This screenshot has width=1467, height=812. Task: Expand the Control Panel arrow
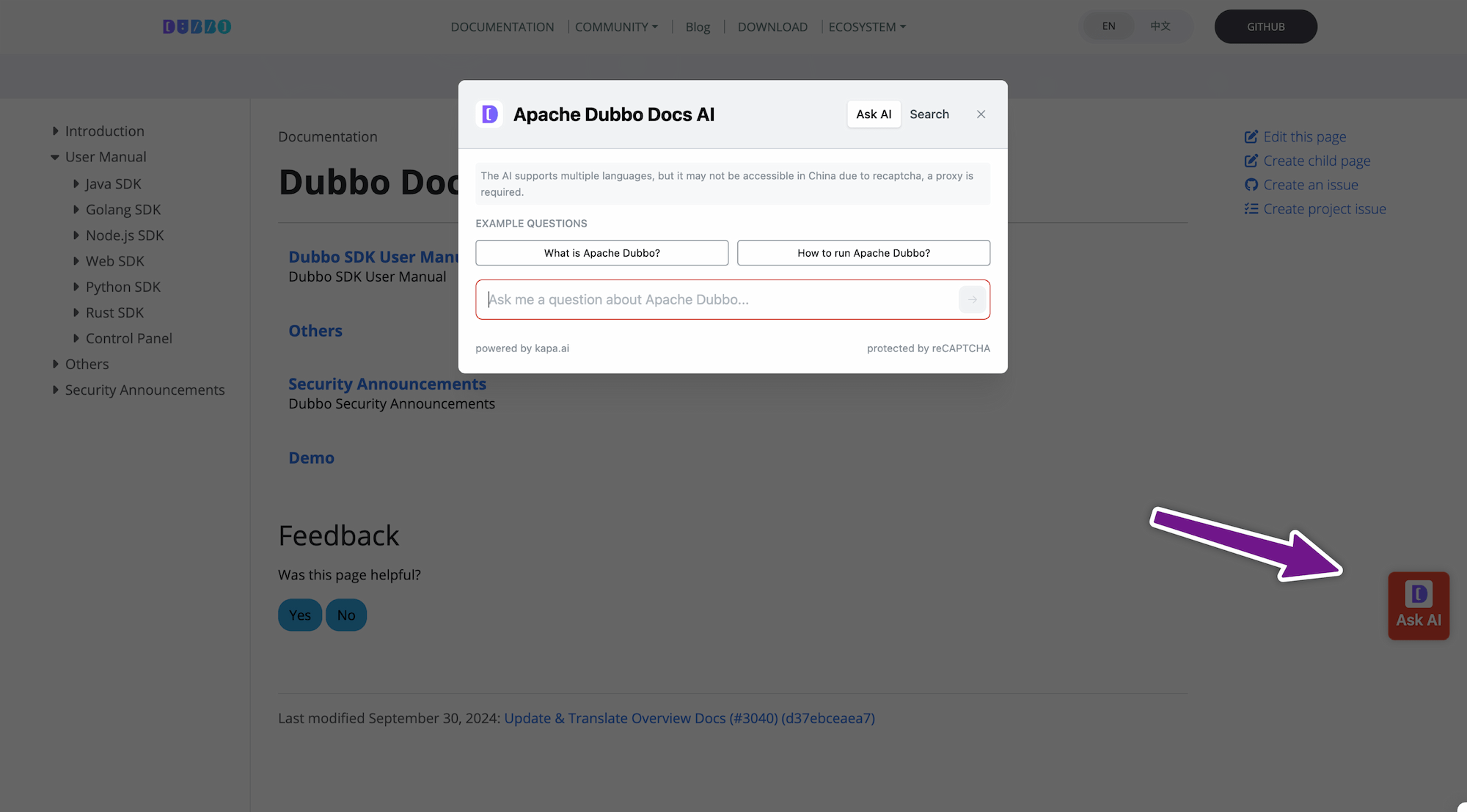(x=76, y=338)
